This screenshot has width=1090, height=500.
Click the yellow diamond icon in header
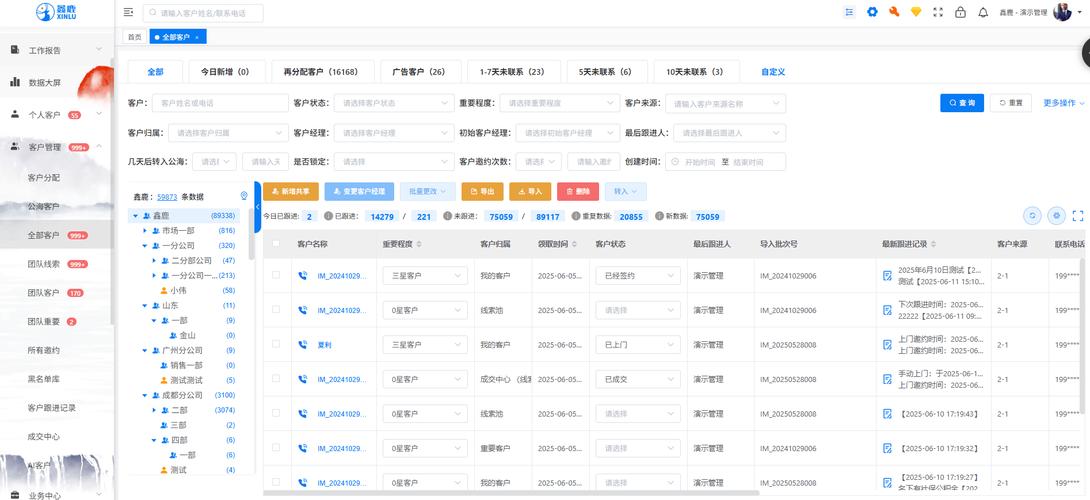(916, 12)
